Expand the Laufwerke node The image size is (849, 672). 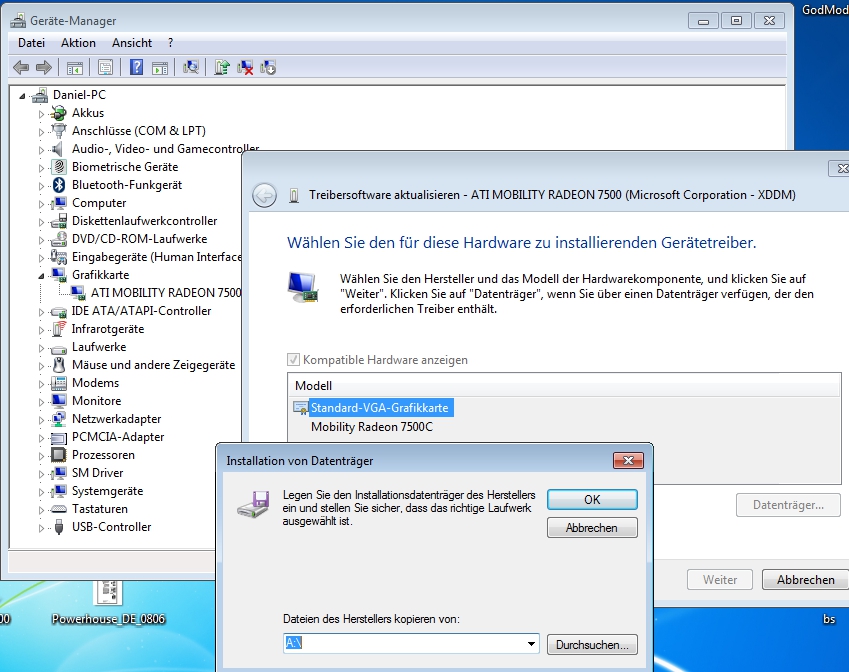(x=41, y=348)
